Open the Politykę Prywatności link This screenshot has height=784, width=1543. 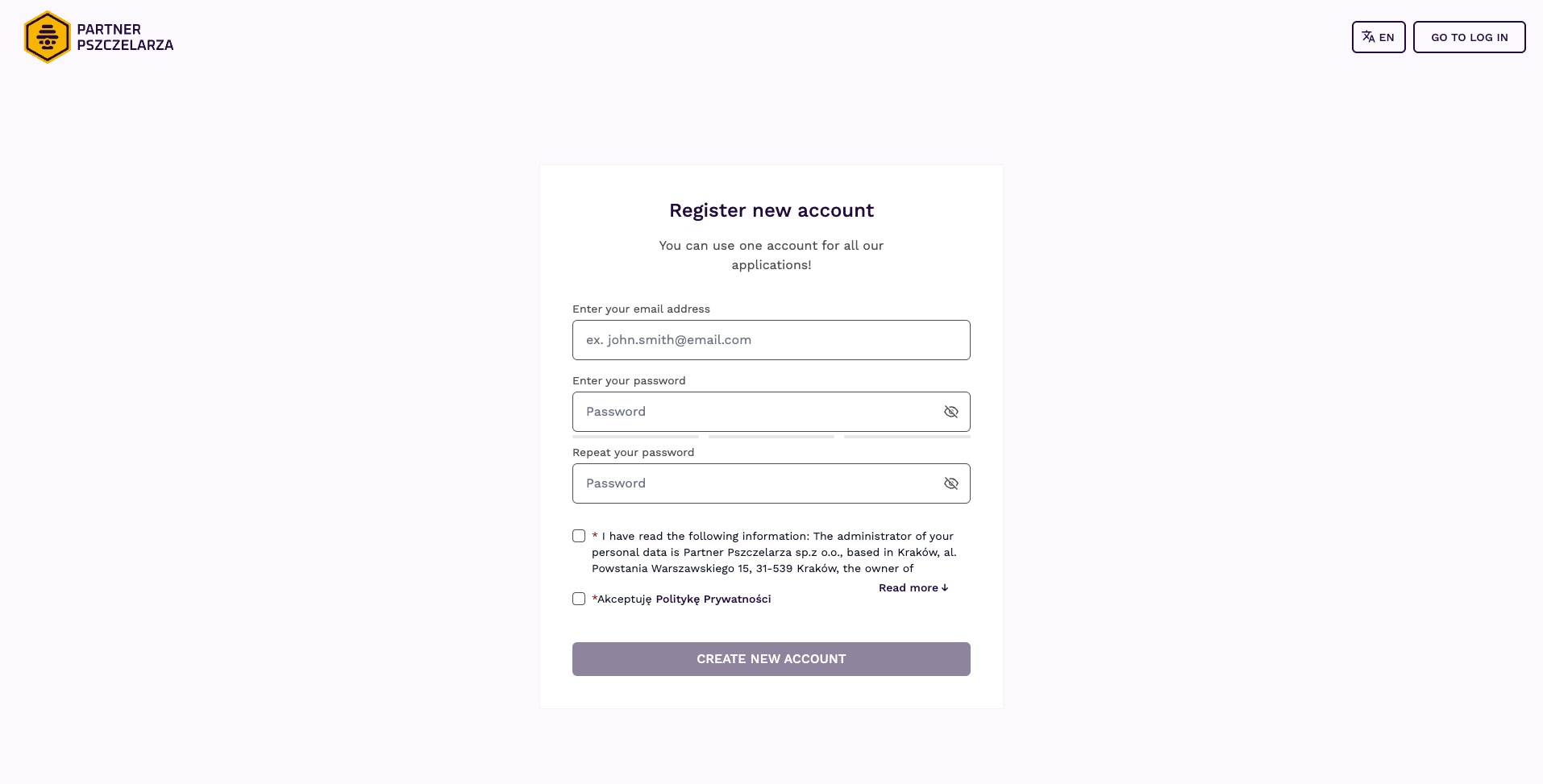click(x=713, y=599)
